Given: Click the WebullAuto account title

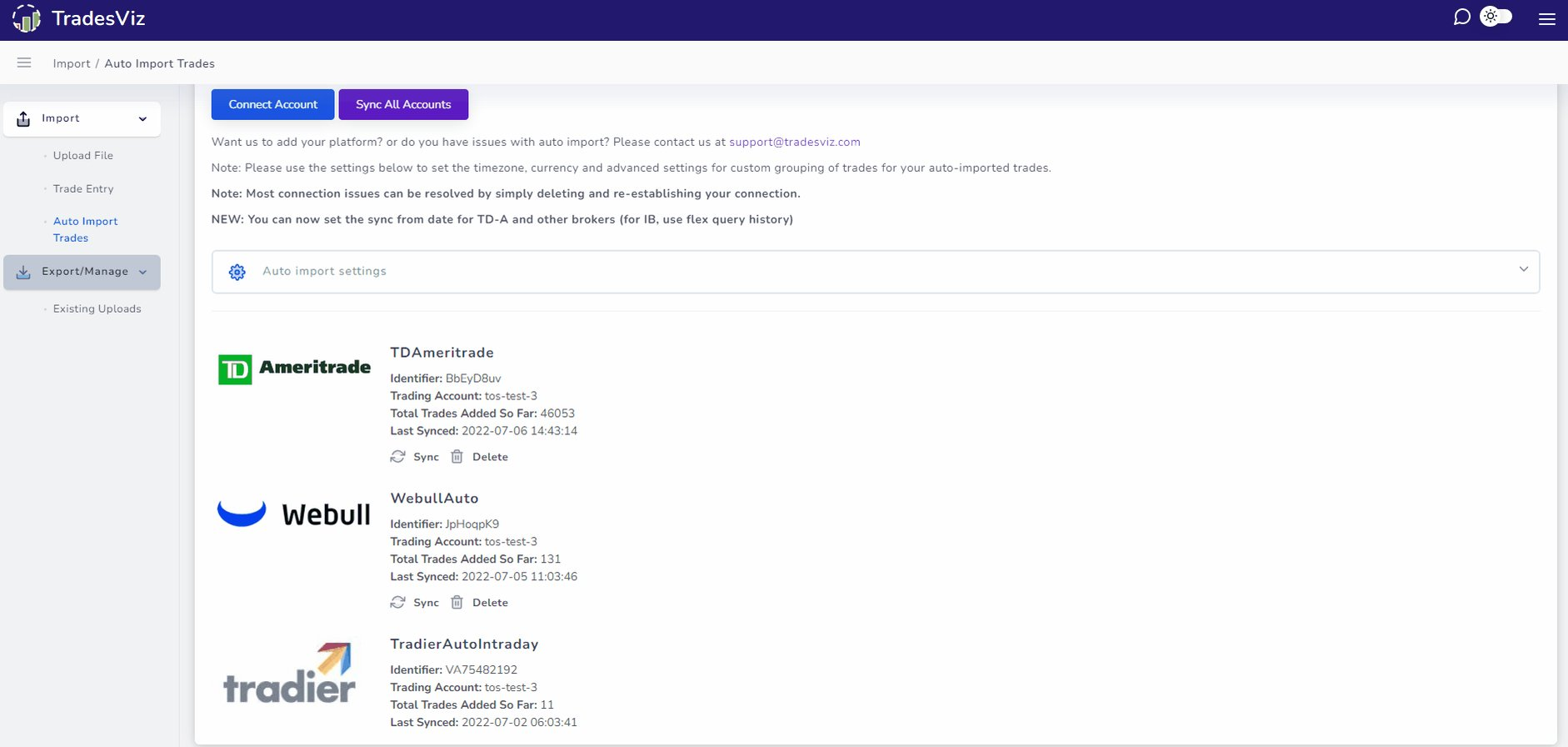Looking at the screenshot, I should (434, 499).
